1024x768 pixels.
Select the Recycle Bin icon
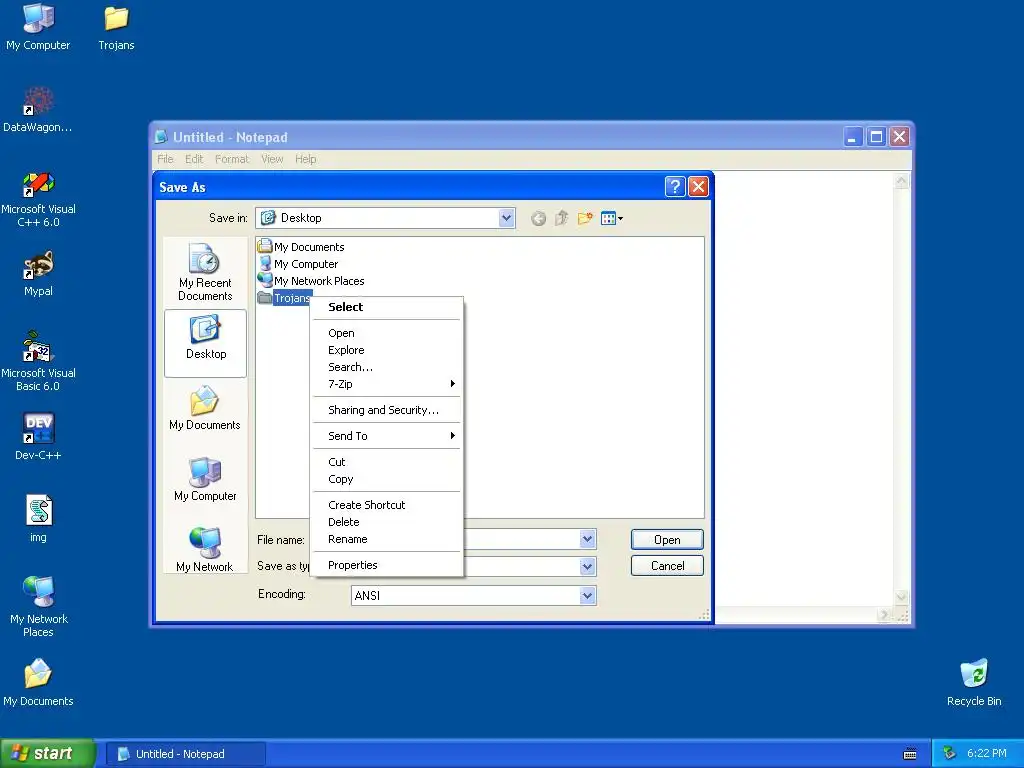pos(974,682)
